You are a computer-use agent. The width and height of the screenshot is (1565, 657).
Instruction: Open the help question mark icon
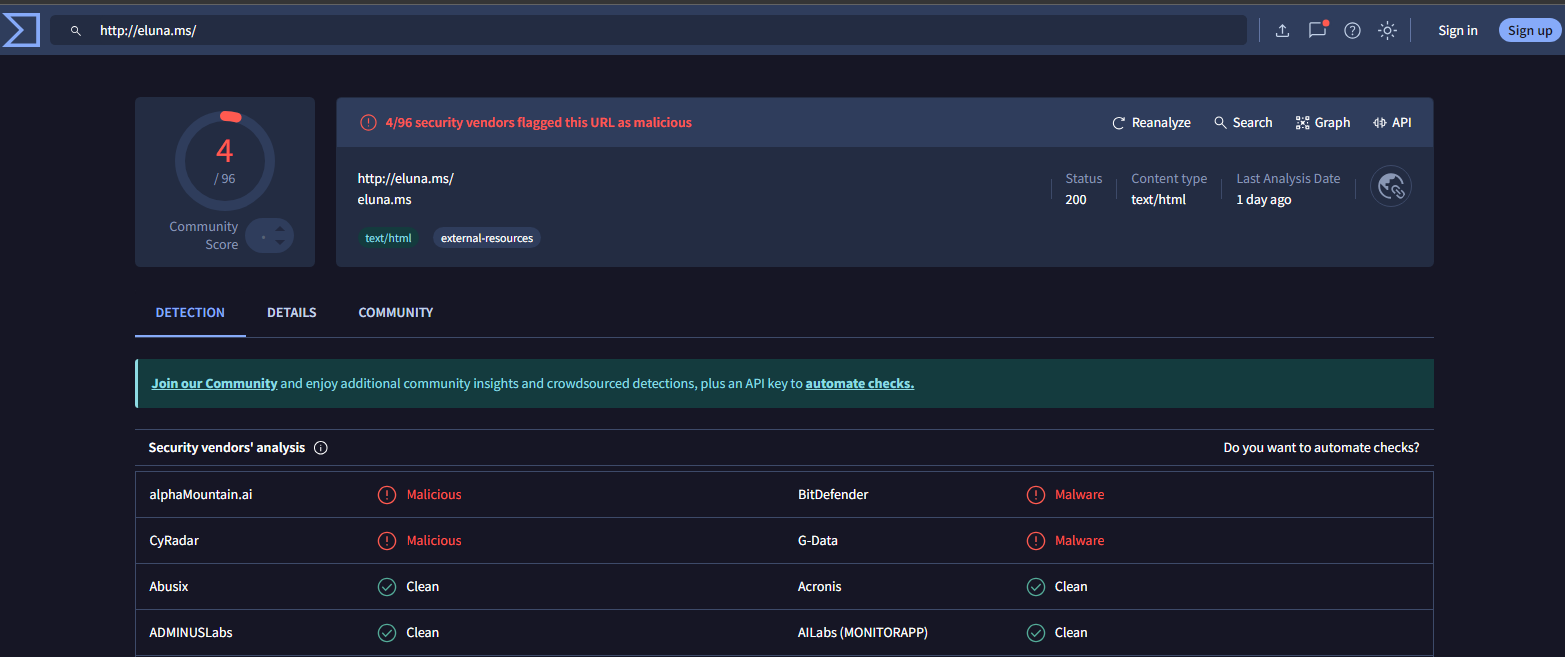click(x=1352, y=31)
